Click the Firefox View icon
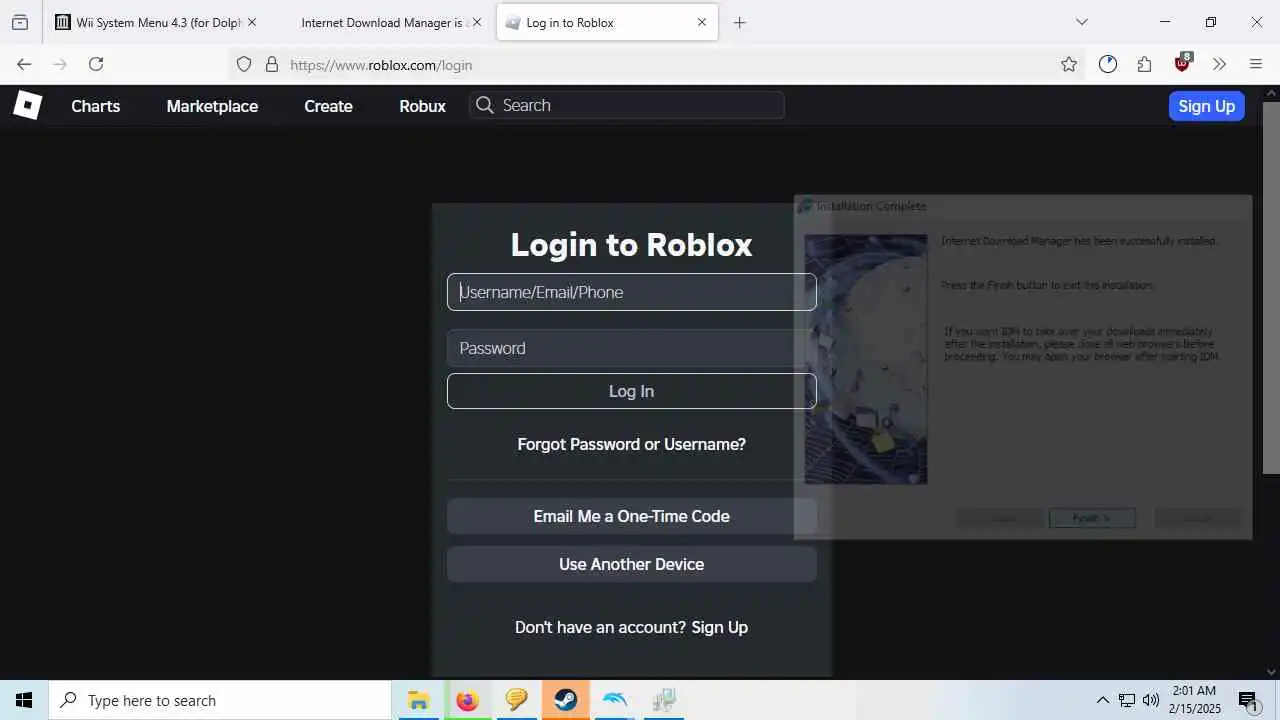Screen dimensions: 1280x720 coord(20,22)
